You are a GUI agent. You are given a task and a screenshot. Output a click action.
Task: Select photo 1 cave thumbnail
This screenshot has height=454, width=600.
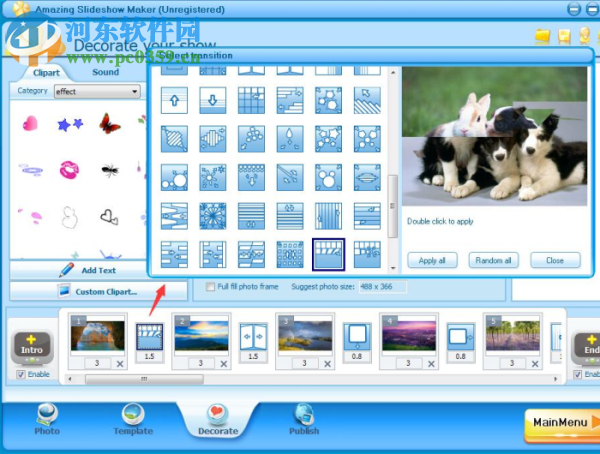[x=98, y=336]
